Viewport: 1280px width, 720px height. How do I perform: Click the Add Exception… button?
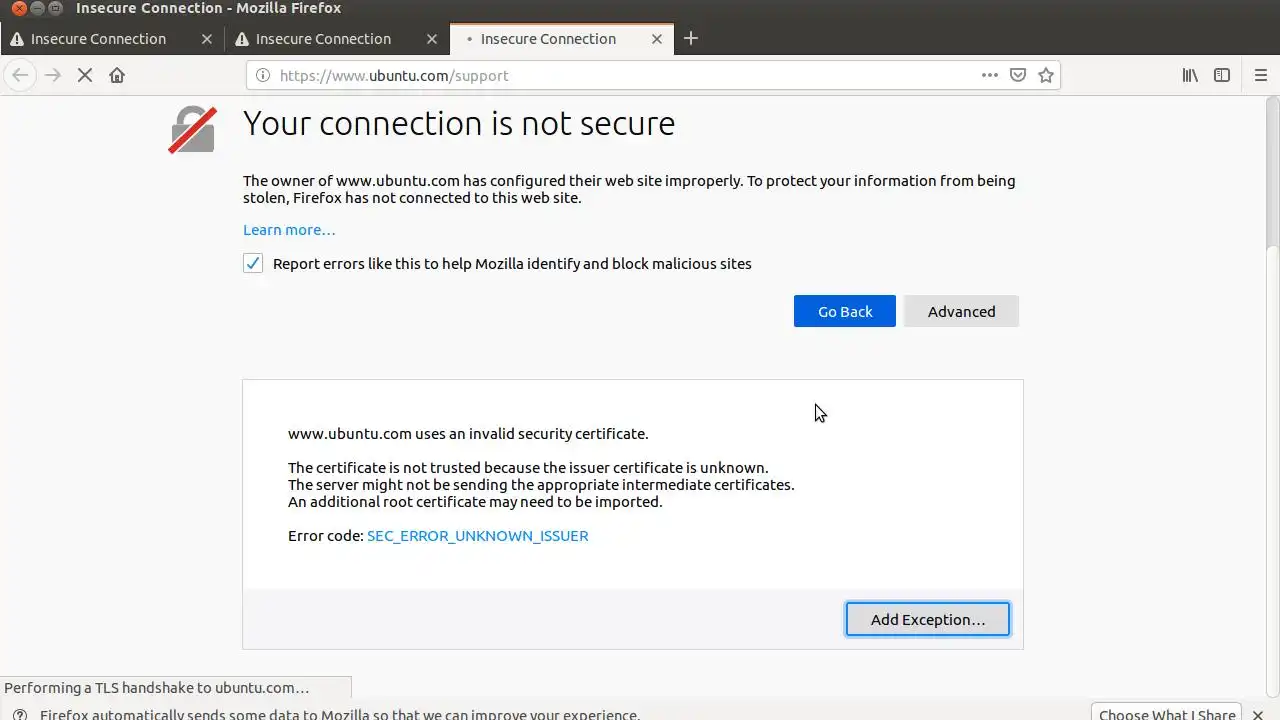point(927,619)
